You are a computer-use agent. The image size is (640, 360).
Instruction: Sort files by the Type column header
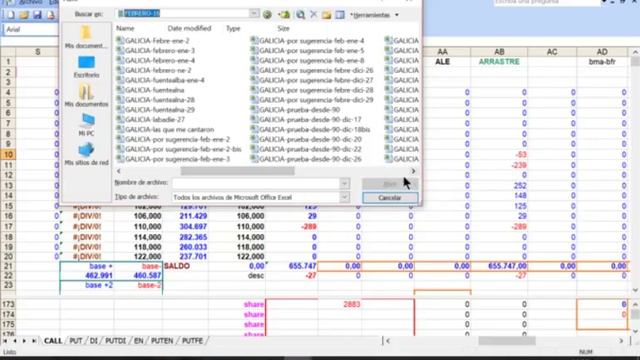(x=233, y=29)
